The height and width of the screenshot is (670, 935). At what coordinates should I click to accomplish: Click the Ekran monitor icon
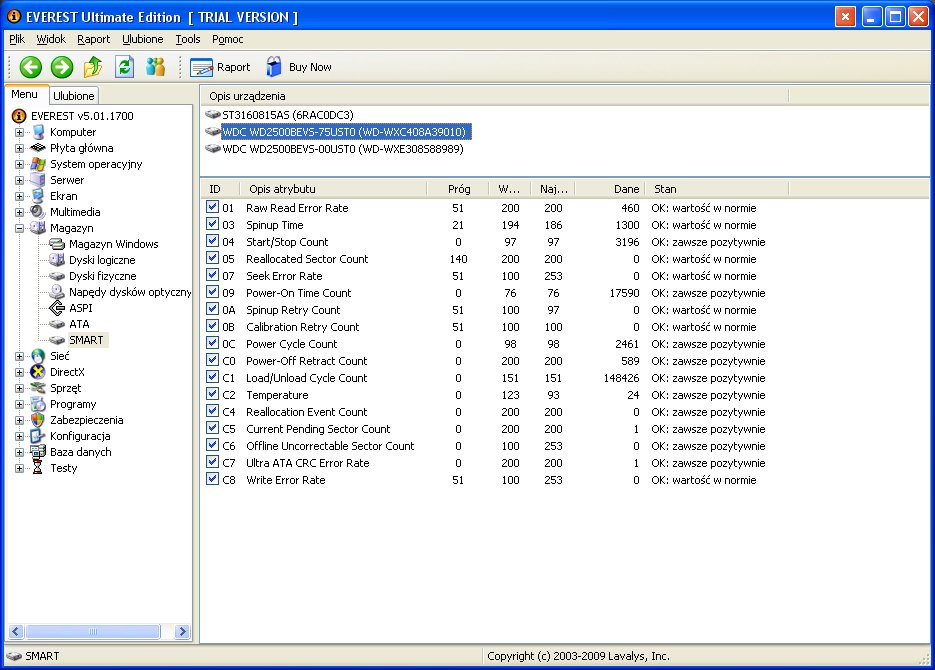pyautogui.click(x=38, y=196)
